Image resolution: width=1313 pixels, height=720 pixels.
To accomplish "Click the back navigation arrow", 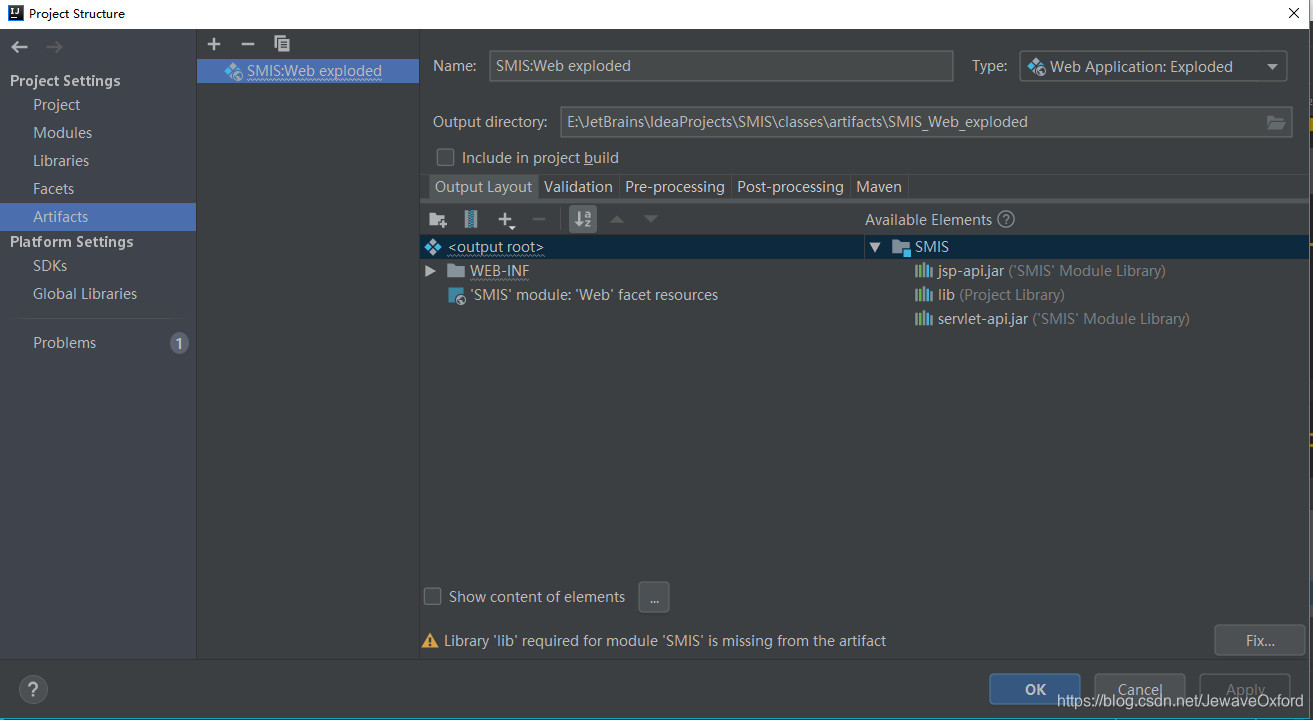I will (x=20, y=47).
